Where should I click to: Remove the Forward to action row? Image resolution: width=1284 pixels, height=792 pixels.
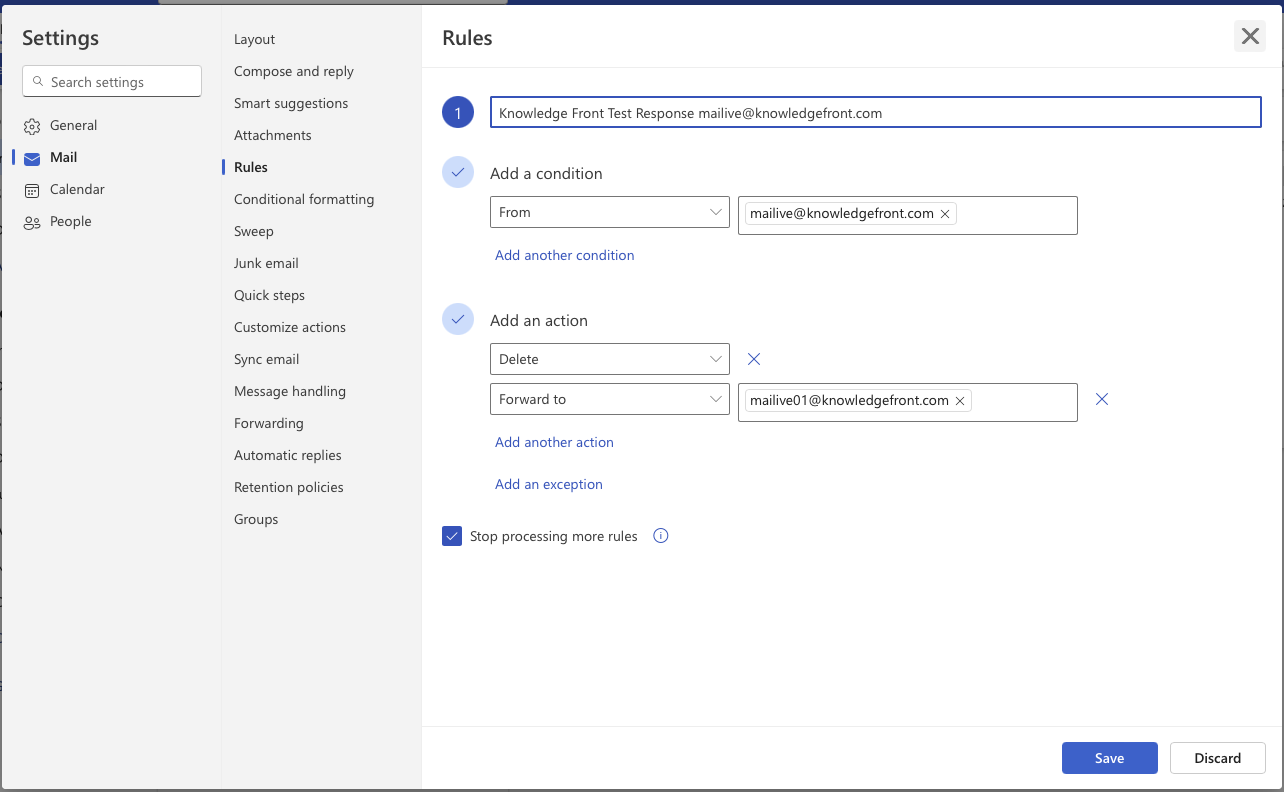tap(1102, 399)
